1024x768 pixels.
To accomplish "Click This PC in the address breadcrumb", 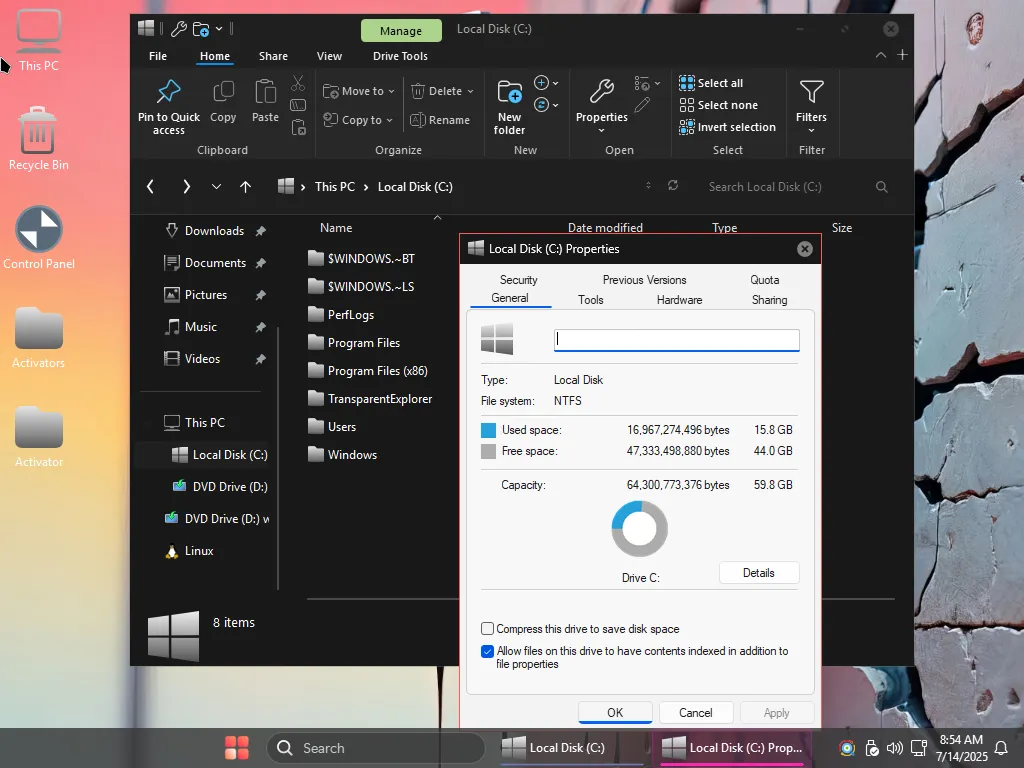I will pyautogui.click(x=335, y=187).
